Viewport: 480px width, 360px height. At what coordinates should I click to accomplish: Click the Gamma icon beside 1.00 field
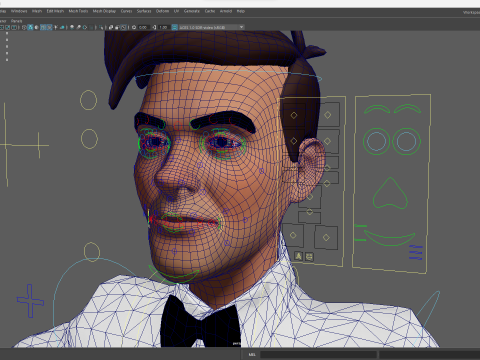(x=154, y=27)
